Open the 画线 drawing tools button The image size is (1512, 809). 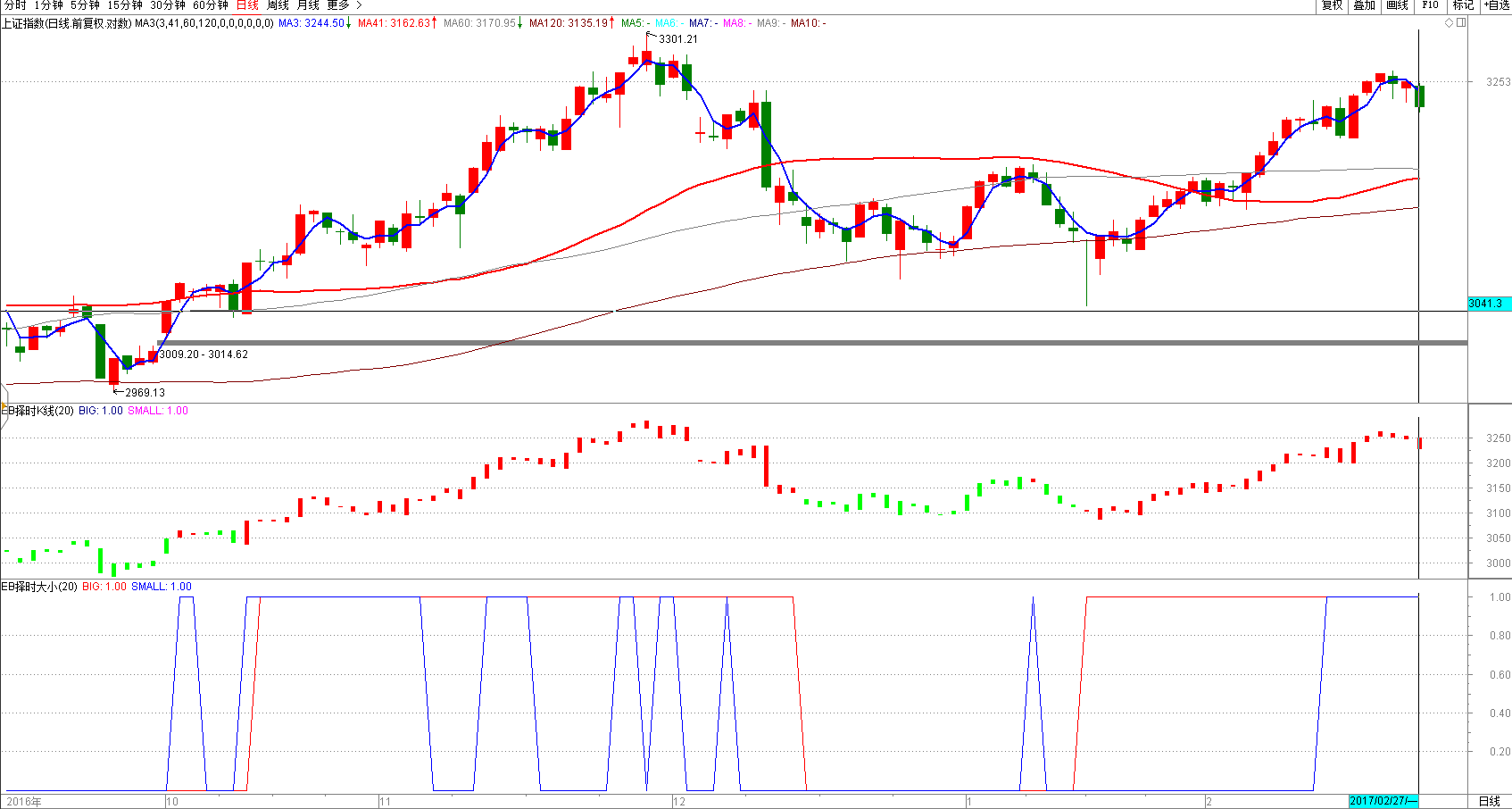click(x=1397, y=5)
